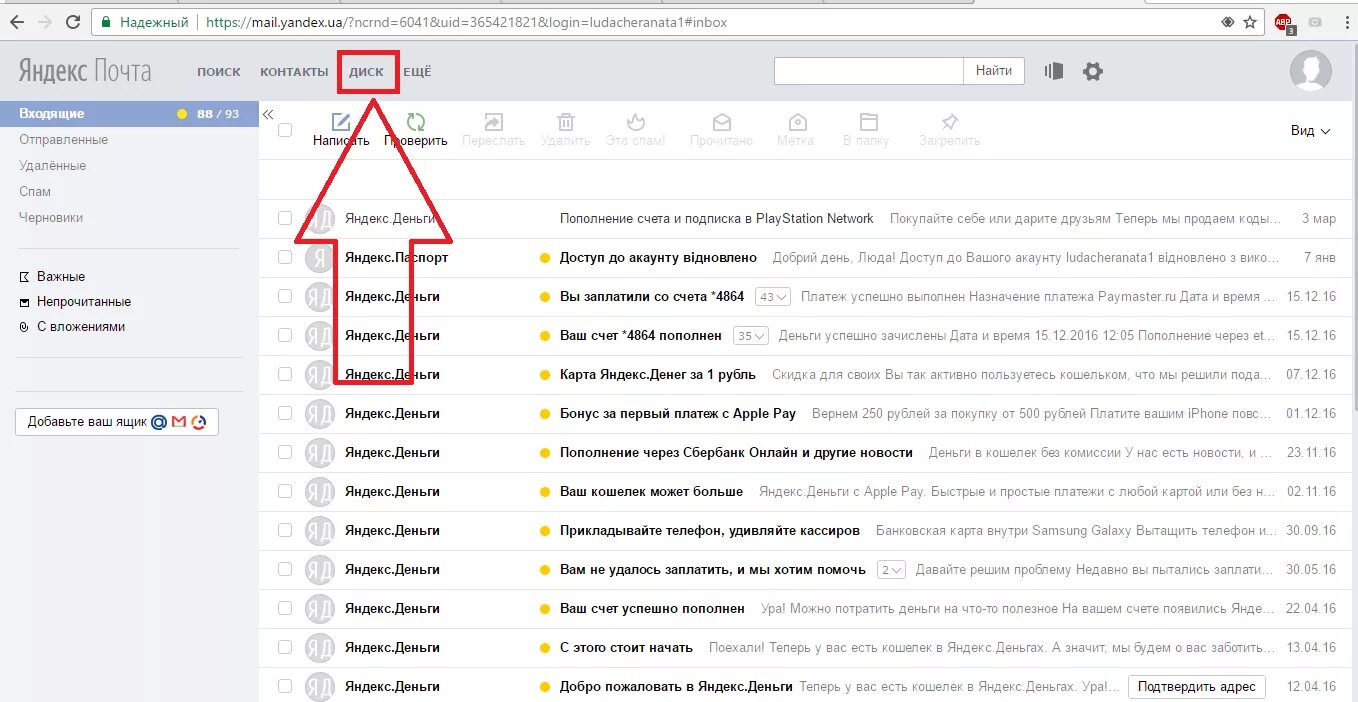Select the Черновики folder
The height and width of the screenshot is (702, 1358).
51,217
